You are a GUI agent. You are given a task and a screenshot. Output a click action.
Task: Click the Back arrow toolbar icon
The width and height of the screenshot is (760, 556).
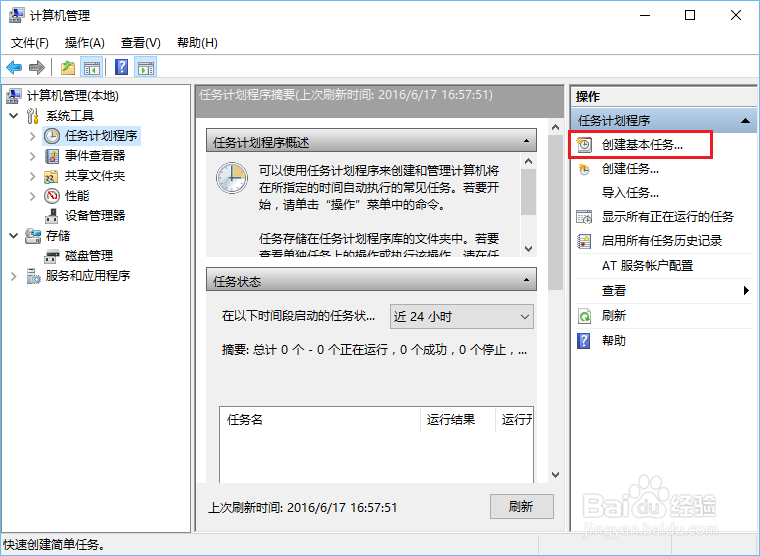pos(14,67)
